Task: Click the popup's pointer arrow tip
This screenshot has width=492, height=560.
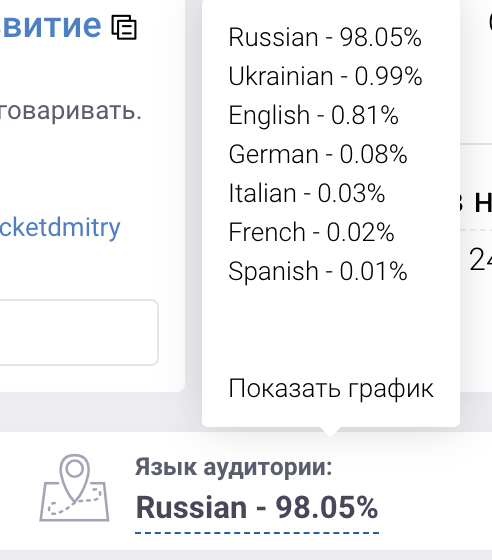Action: (x=331, y=432)
